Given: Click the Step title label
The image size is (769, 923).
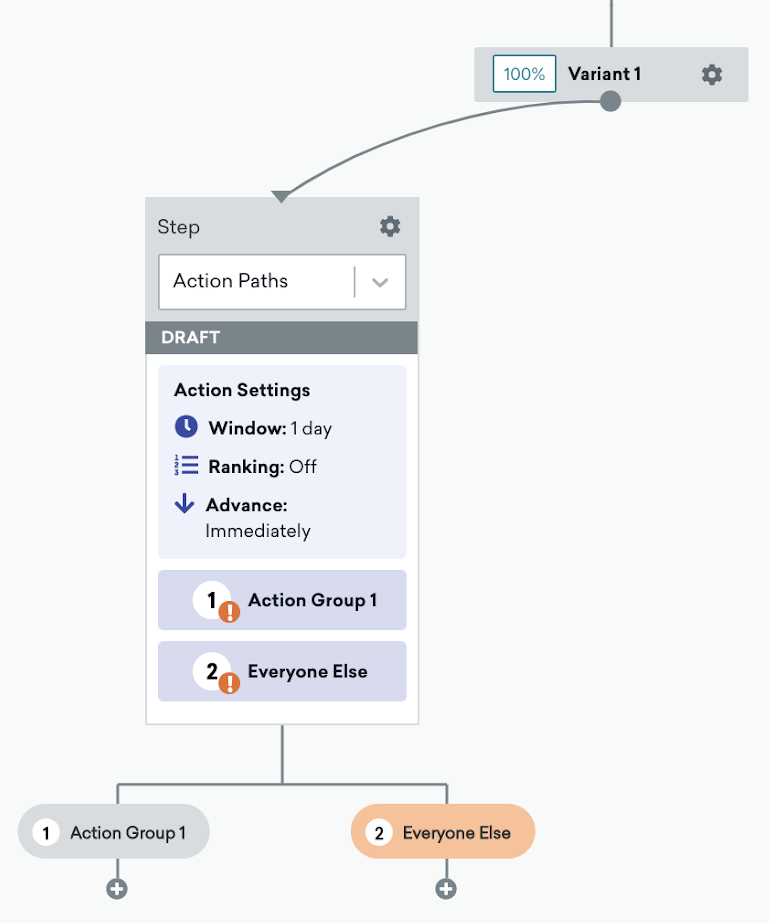Looking at the screenshot, I should pos(178,227).
